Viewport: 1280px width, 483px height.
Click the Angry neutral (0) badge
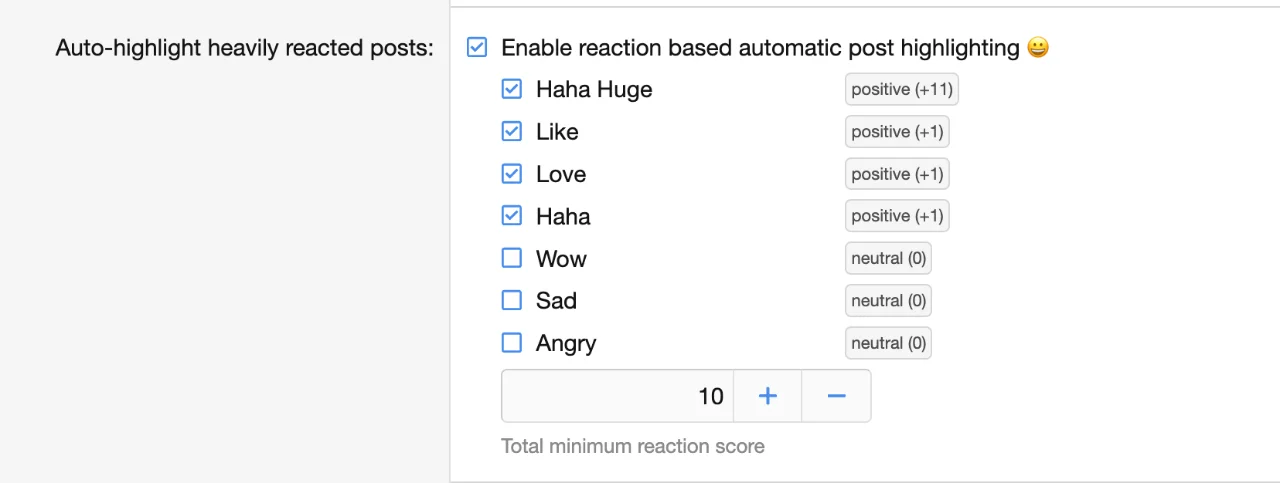point(888,343)
